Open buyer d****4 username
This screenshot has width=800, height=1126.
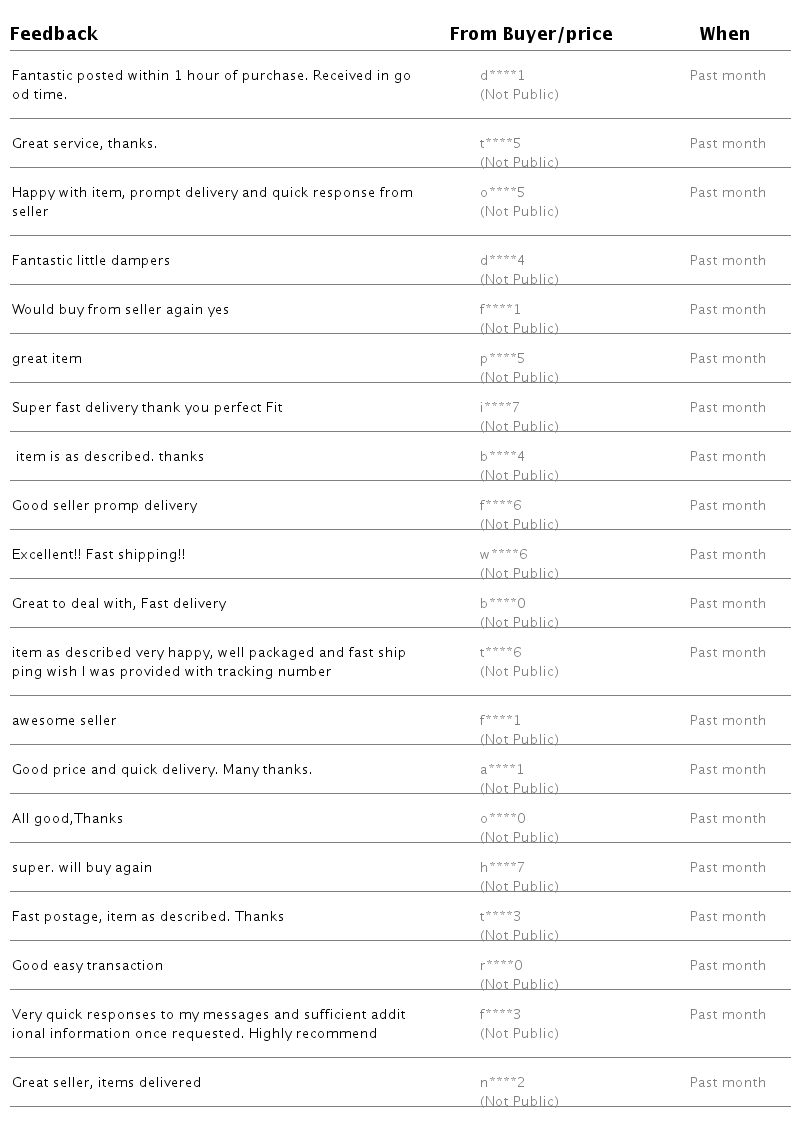click(502, 260)
